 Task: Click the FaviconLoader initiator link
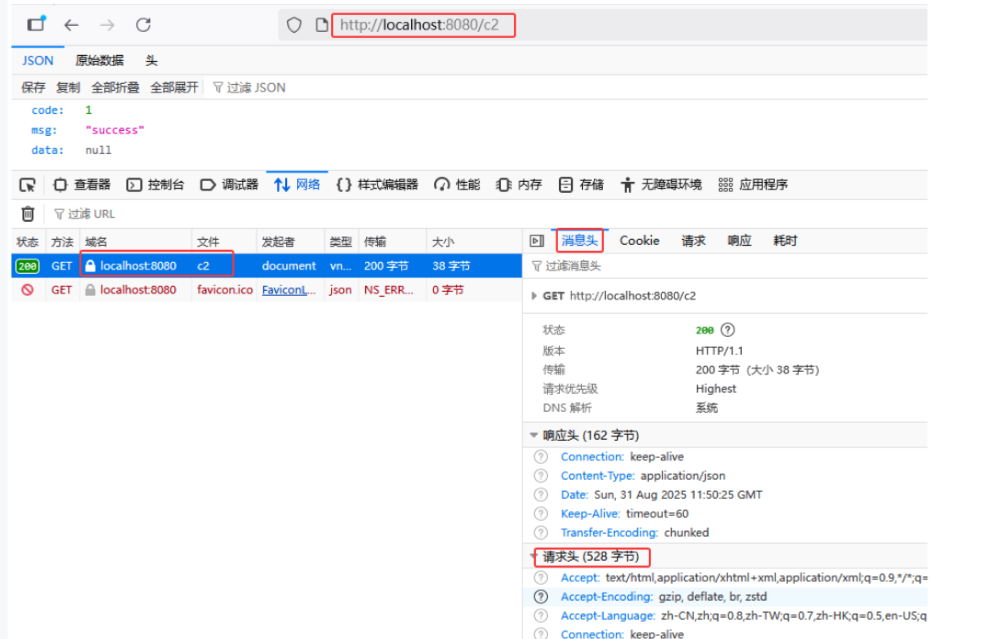(288, 290)
